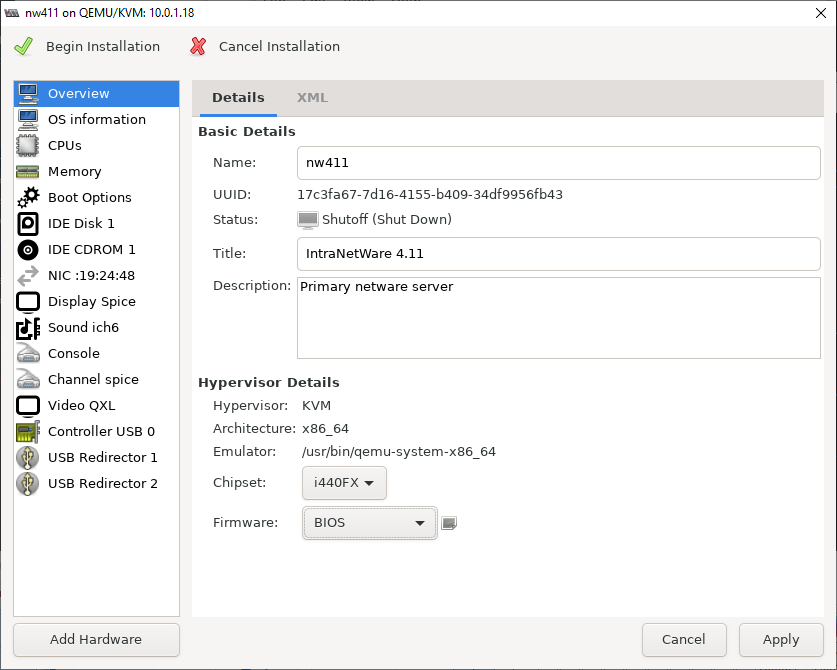This screenshot has height=670, width=837.
Task: Click the USB Redirector 2 icon
Action: point(28,484)
